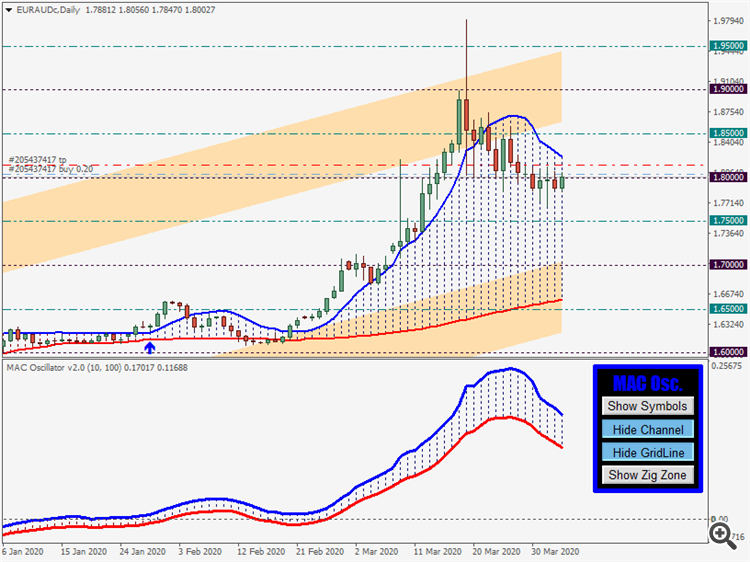The height and width of the screenshot is (562, 750).
Task: Click the Show Zig Zone button
Action: click(x=648, y=475)
